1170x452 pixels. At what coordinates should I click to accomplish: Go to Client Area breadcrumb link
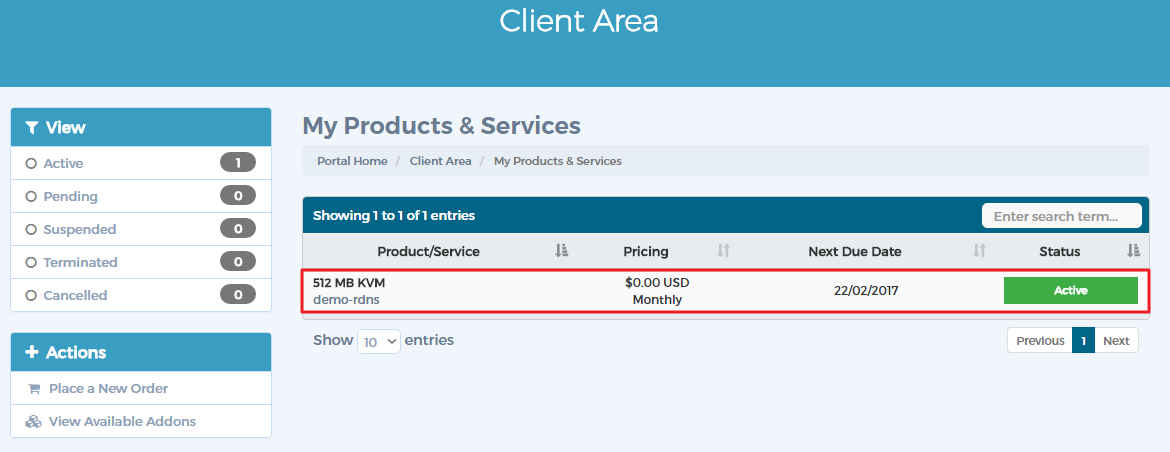pos(440,161)
